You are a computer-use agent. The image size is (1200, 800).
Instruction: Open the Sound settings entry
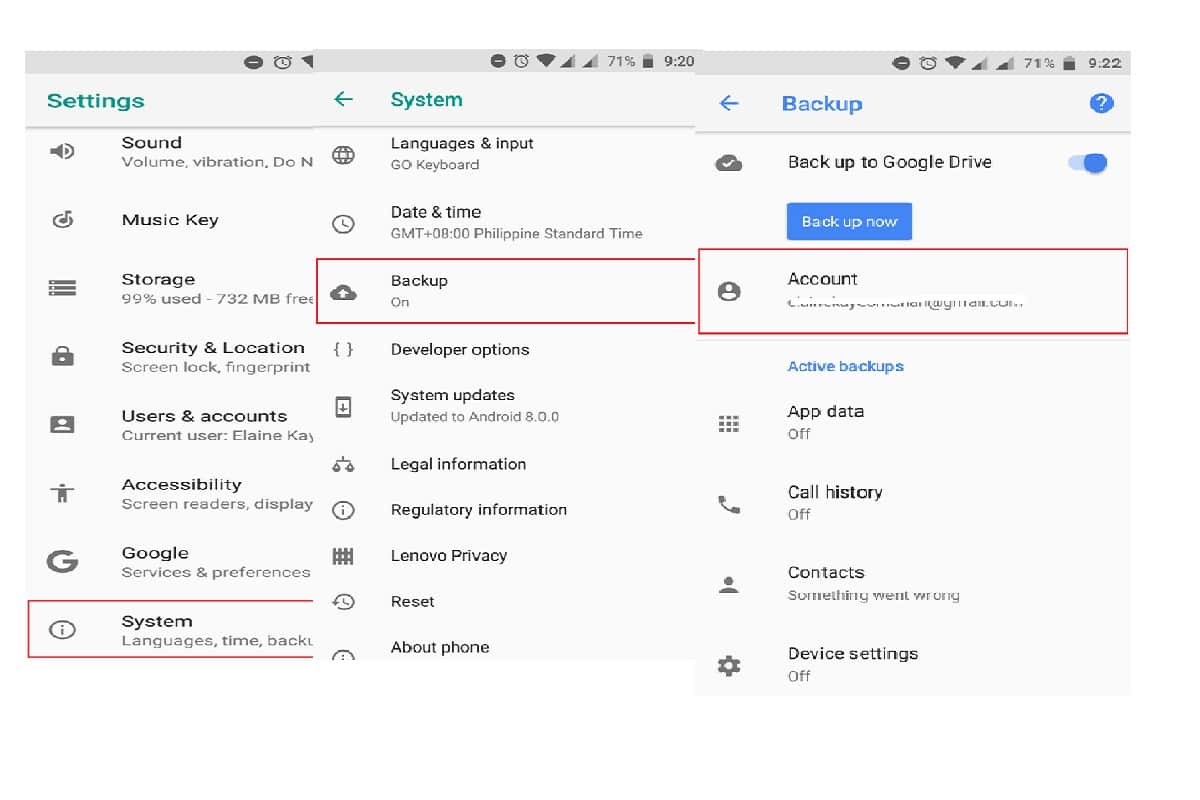pyautogui.click(x=169, y=152)
